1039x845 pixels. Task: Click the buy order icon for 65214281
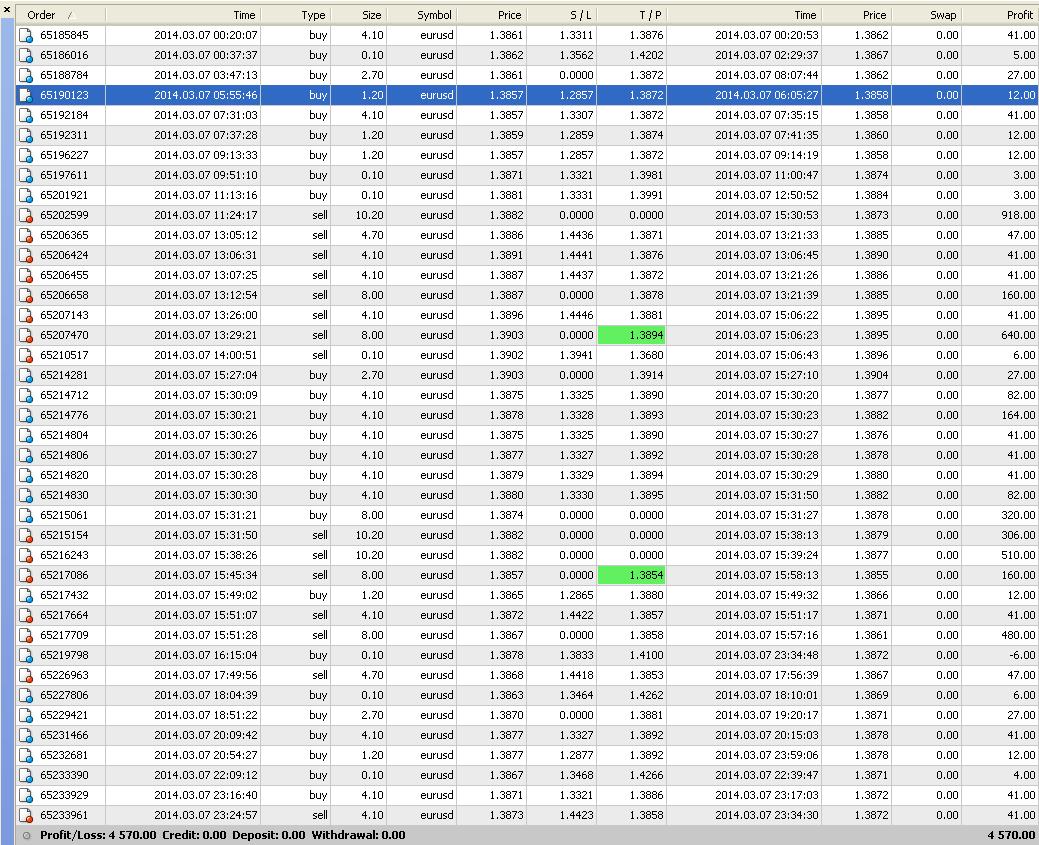click(26, 375)
